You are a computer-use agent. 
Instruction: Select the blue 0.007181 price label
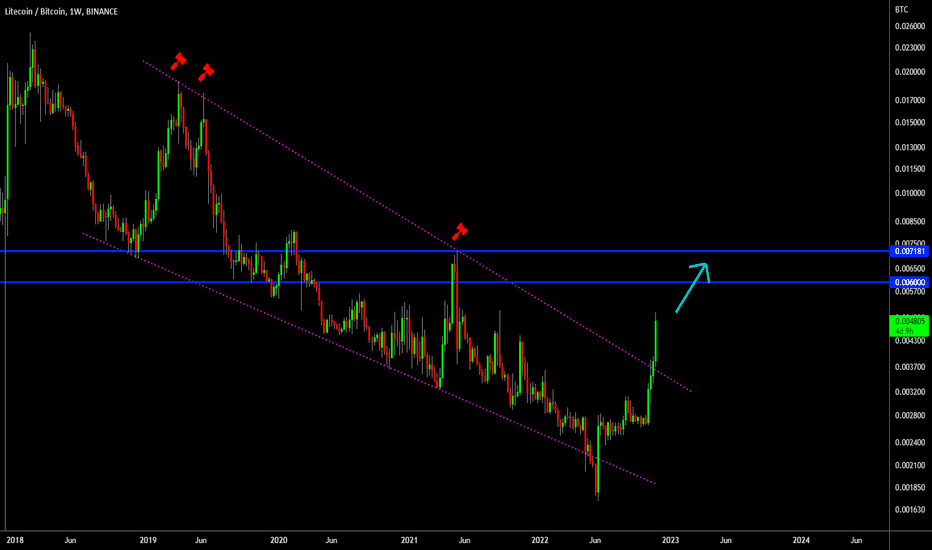910,251
